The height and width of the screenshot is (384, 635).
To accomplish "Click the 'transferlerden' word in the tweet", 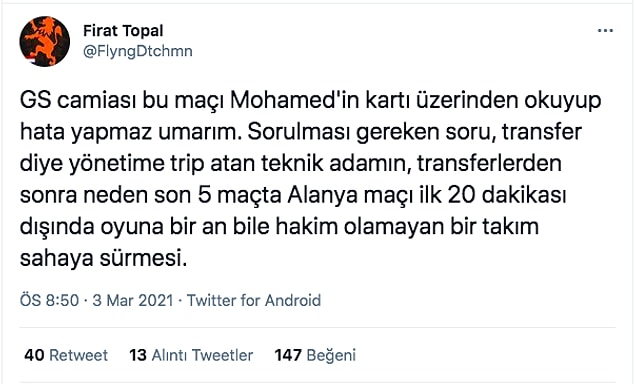I will pos(489,163).
